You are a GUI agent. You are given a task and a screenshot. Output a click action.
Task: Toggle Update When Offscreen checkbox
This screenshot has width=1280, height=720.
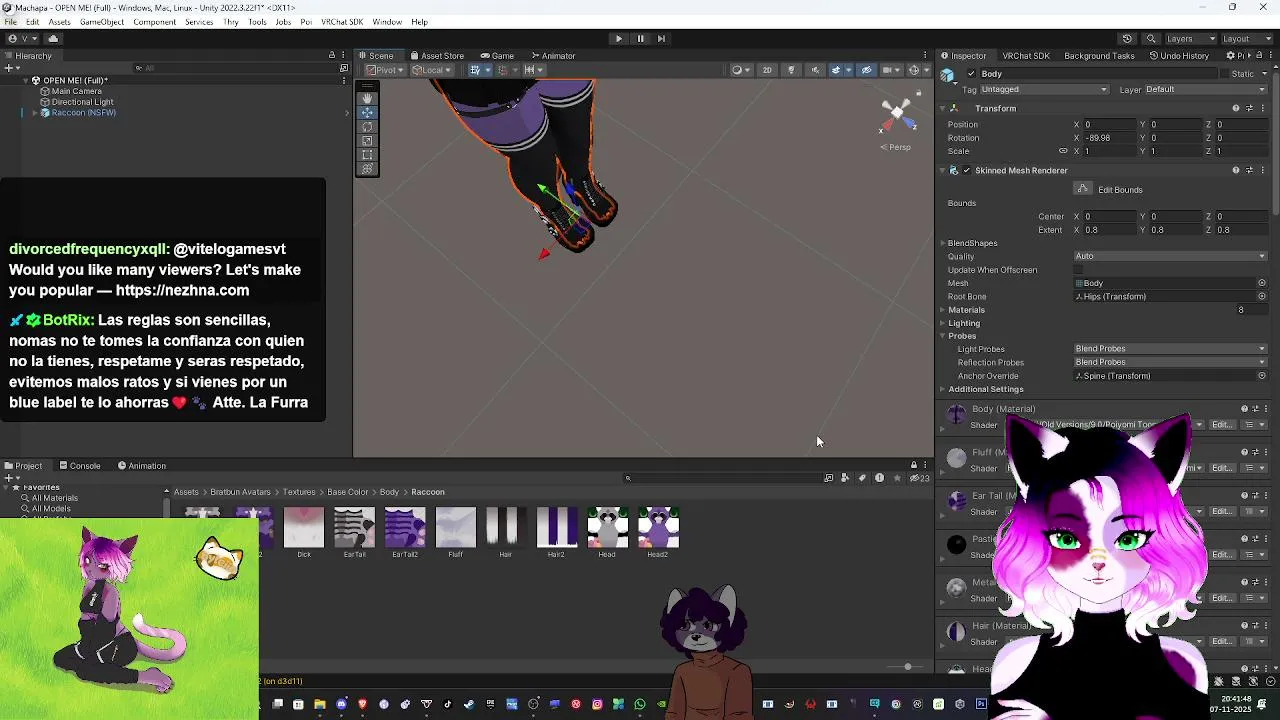[1078, 270]
